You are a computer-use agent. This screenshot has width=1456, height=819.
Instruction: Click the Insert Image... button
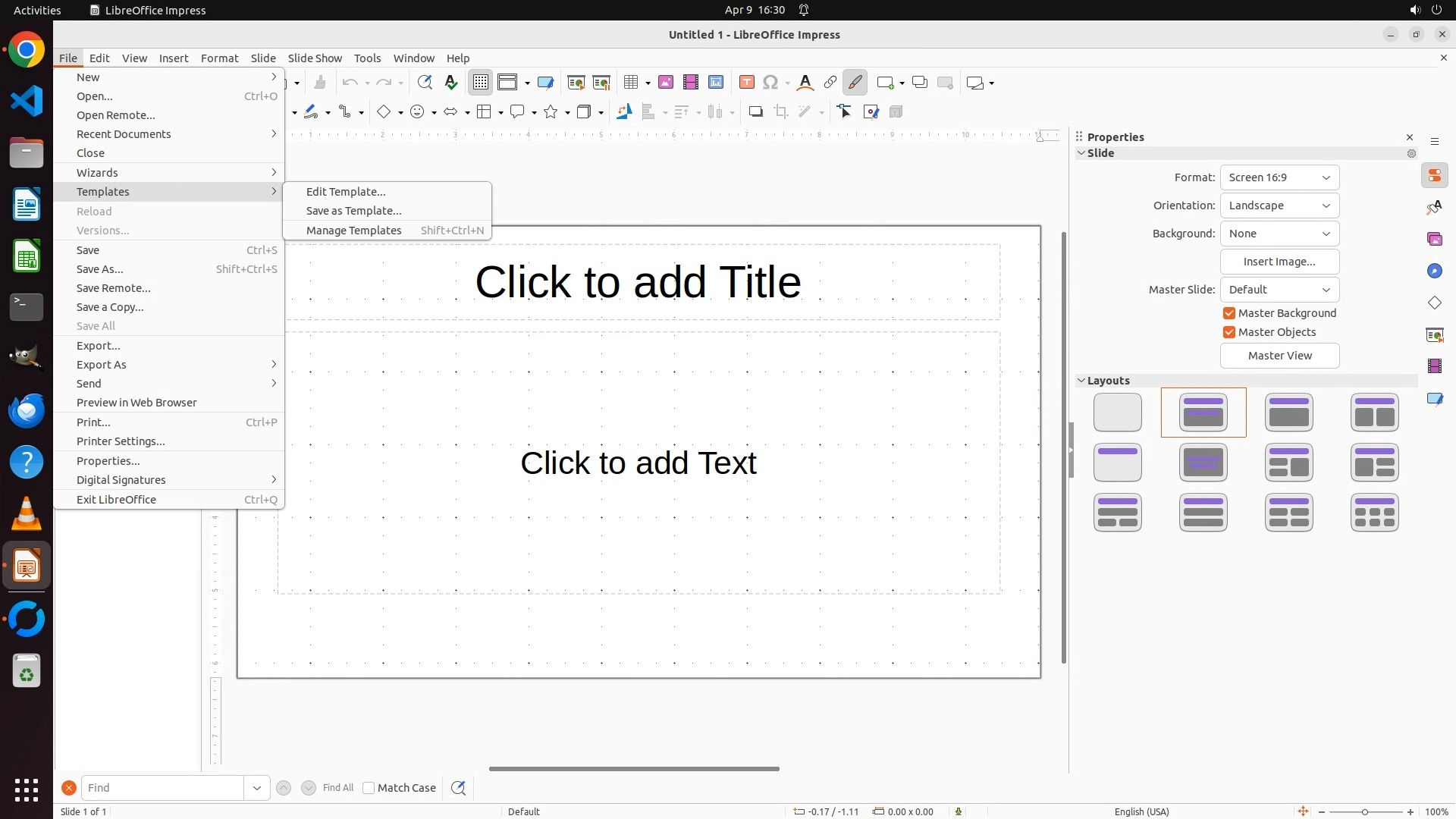1279,262
